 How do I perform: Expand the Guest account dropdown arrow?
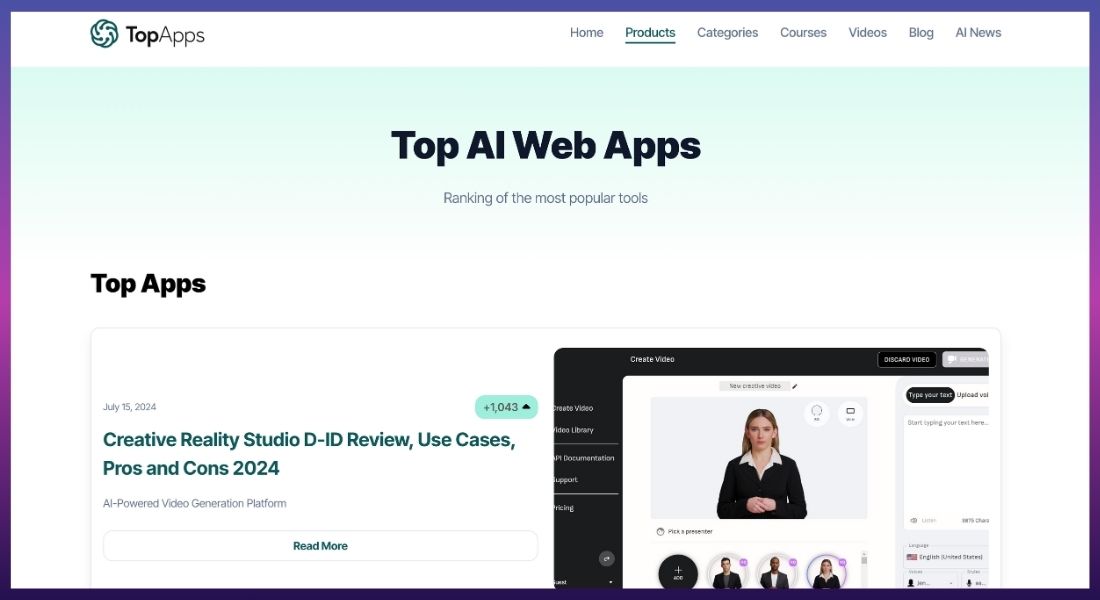(610, 582)
